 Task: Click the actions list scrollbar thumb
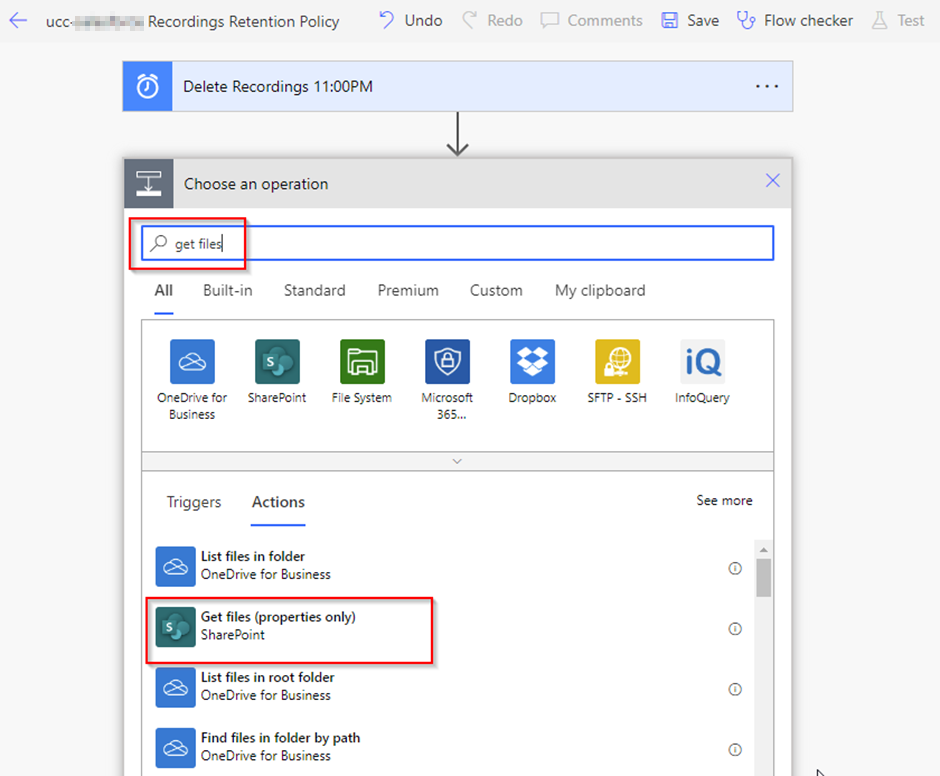tap(763, 577)
